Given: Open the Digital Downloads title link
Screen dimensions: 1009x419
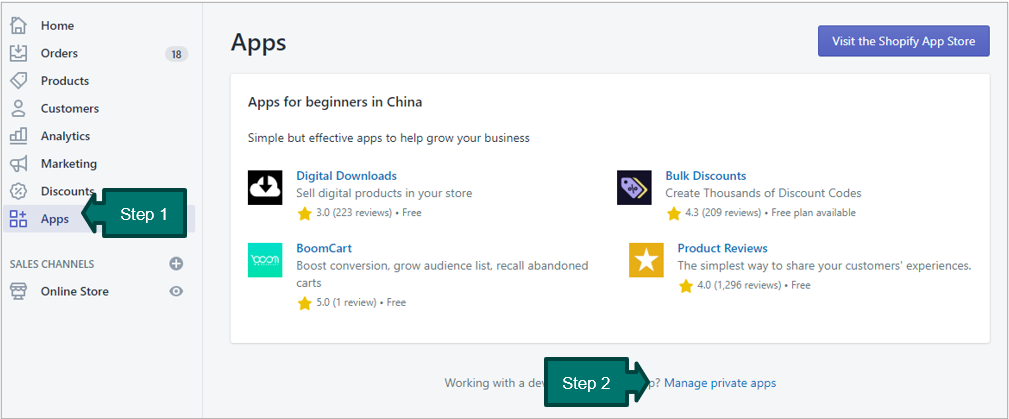Looking at the screenshot, I should point(346,176).
